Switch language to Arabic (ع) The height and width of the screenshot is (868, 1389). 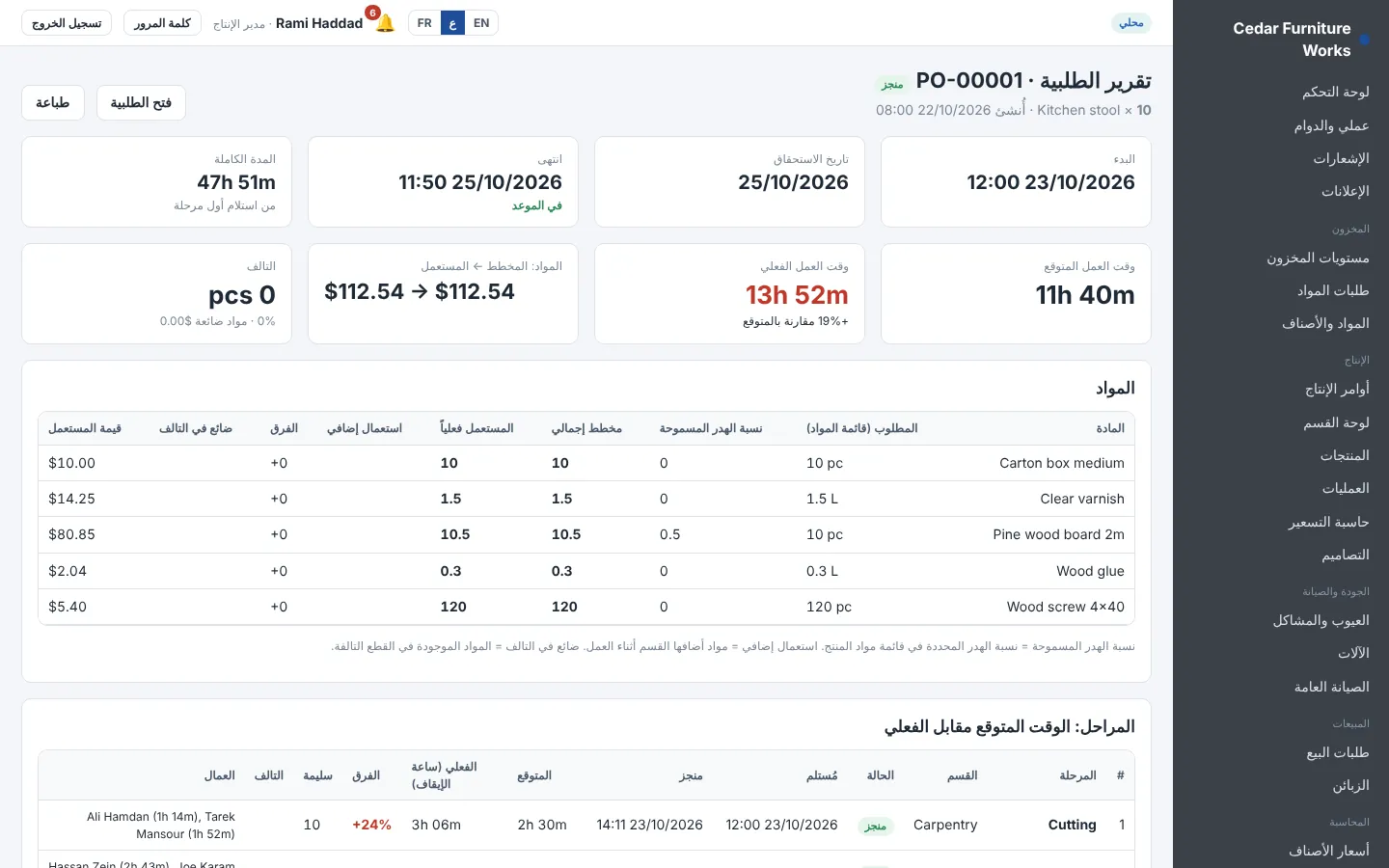point(452,23)
